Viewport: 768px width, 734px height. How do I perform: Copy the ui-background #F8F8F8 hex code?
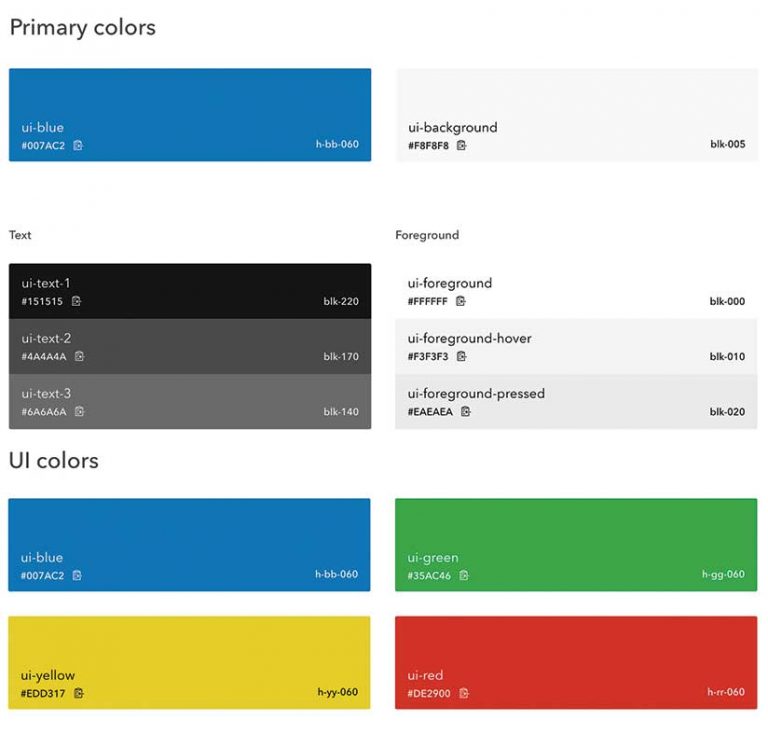(462, 145)
